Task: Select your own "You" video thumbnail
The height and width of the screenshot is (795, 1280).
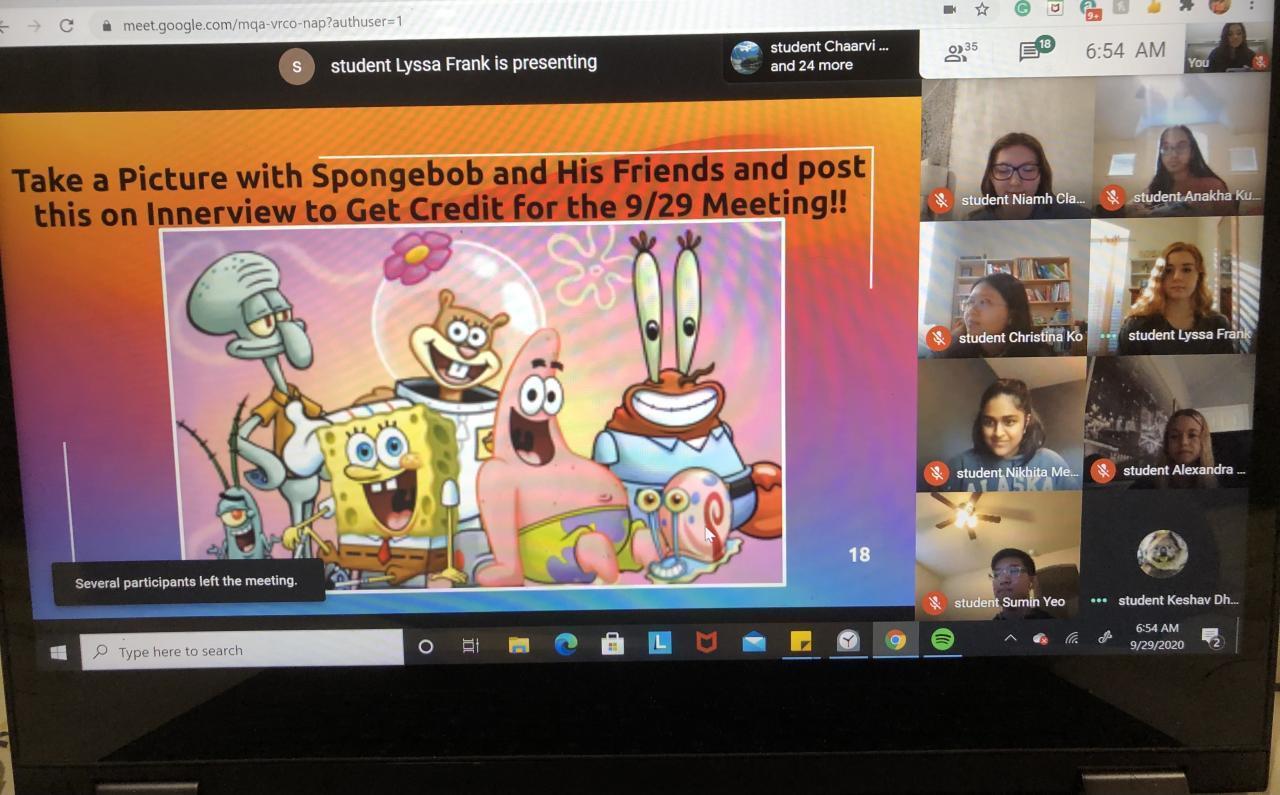Action: pyautogui.click(x=1225, y=47)
